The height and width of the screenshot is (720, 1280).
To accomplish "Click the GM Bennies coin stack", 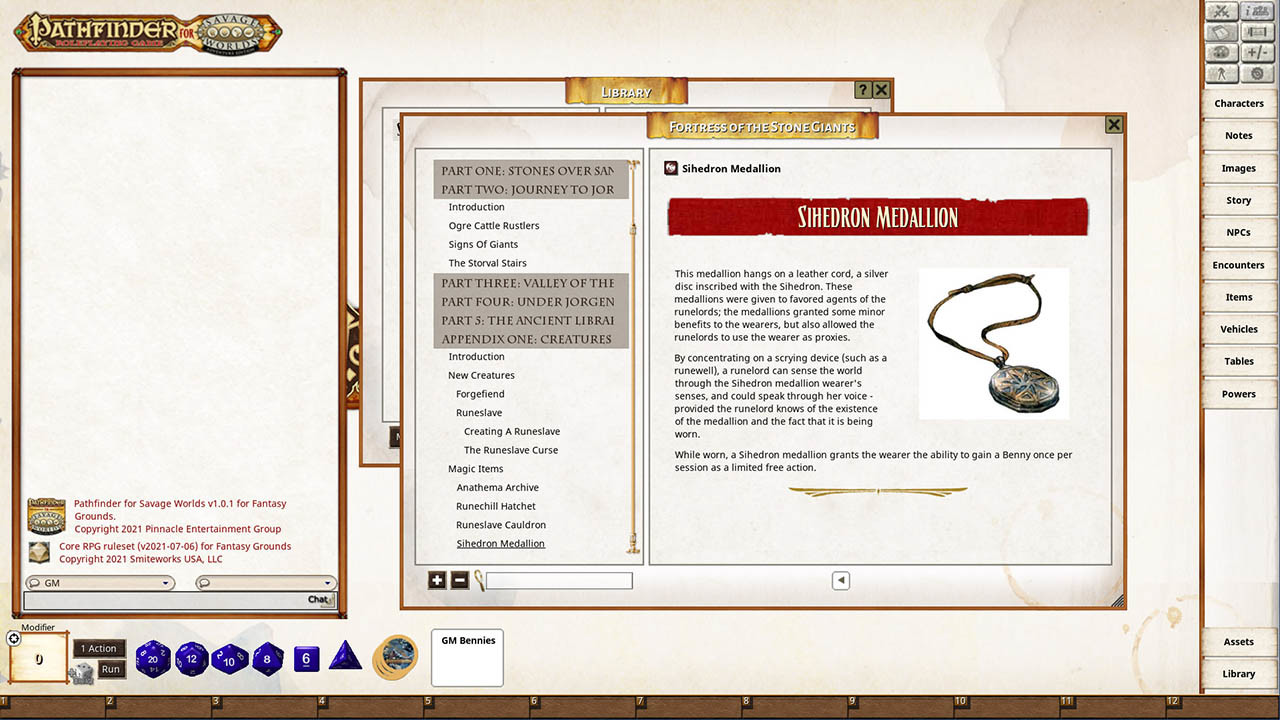I will tap(396, 658).
